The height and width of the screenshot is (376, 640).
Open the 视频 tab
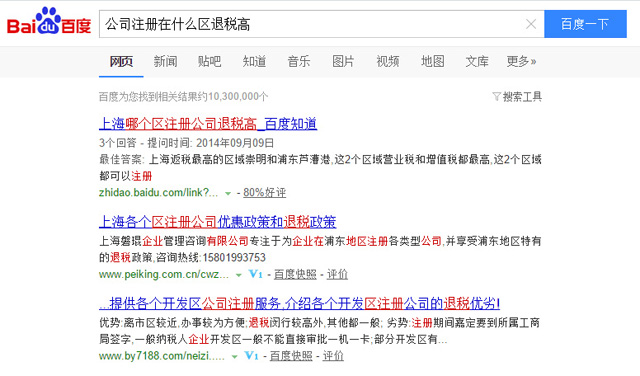(x=388, y=61)
